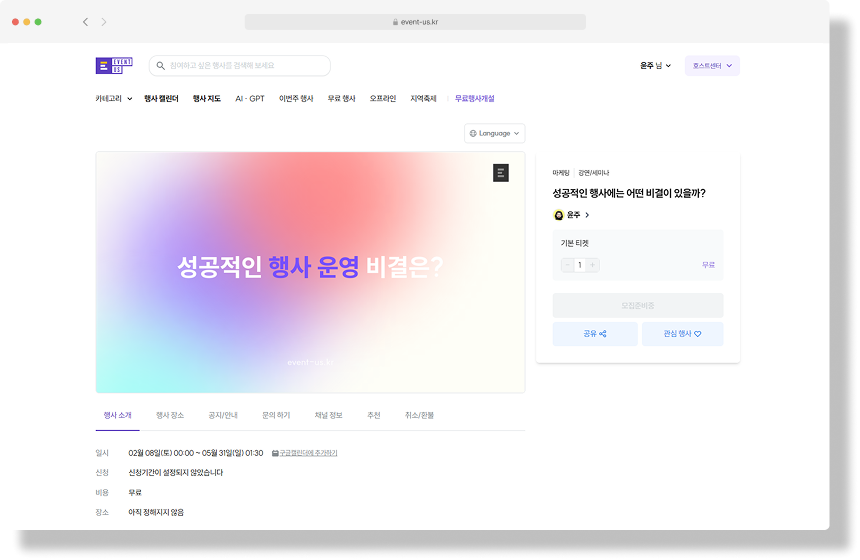Open 행사 지도 menu
860x560 pixels.
click(x=207, y=99)
